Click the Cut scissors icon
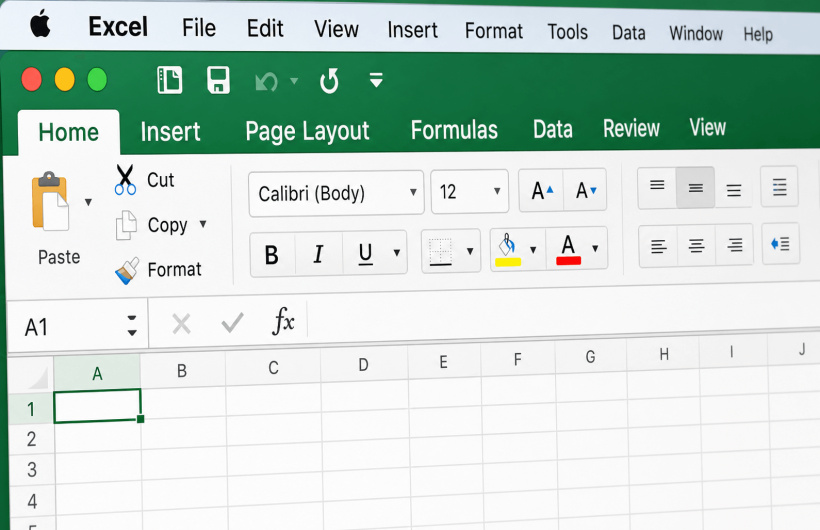 coord(125,179)
